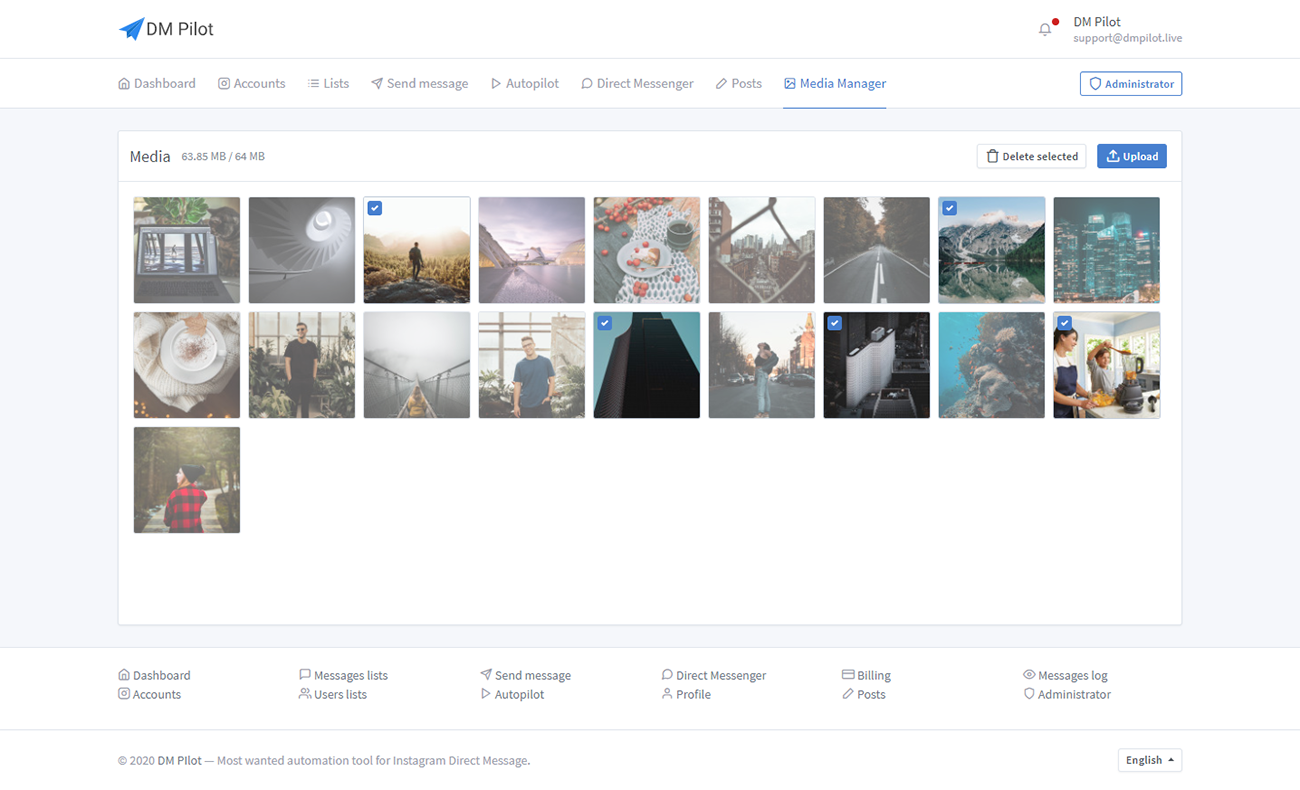Click footer Accounts Instagram icon
1300x790 pixels.
124,694
